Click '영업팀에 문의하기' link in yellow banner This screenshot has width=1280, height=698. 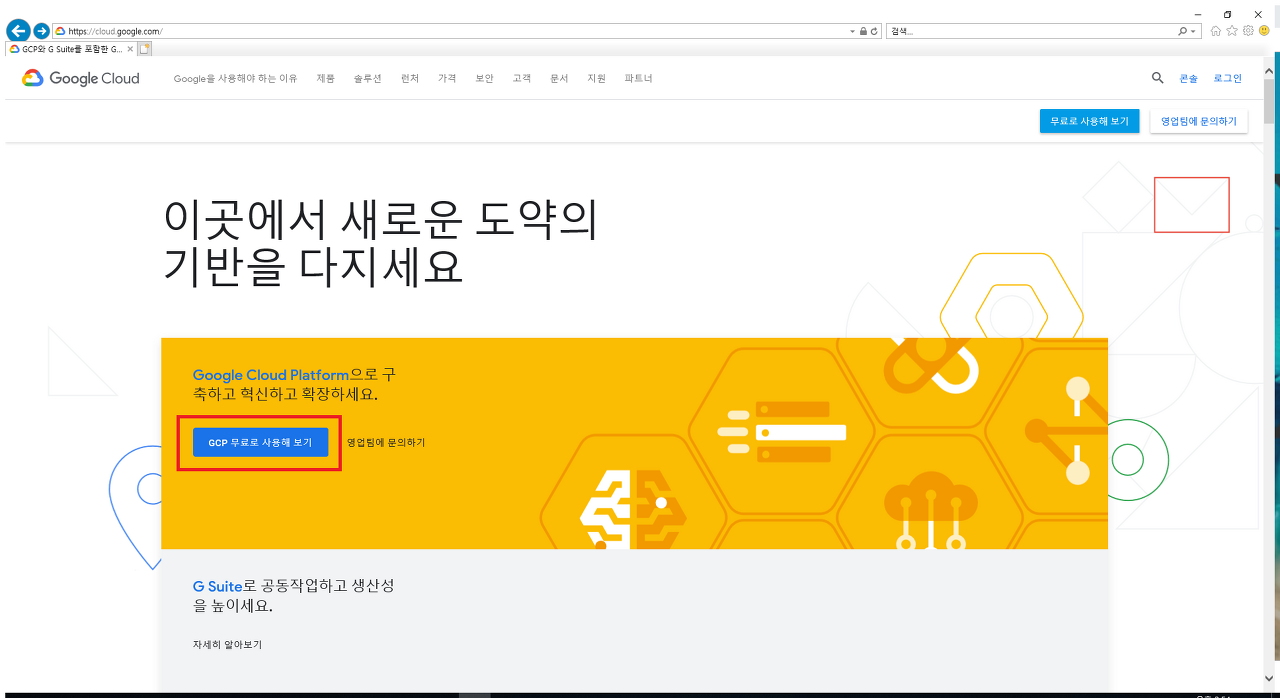tap(386, 442)
